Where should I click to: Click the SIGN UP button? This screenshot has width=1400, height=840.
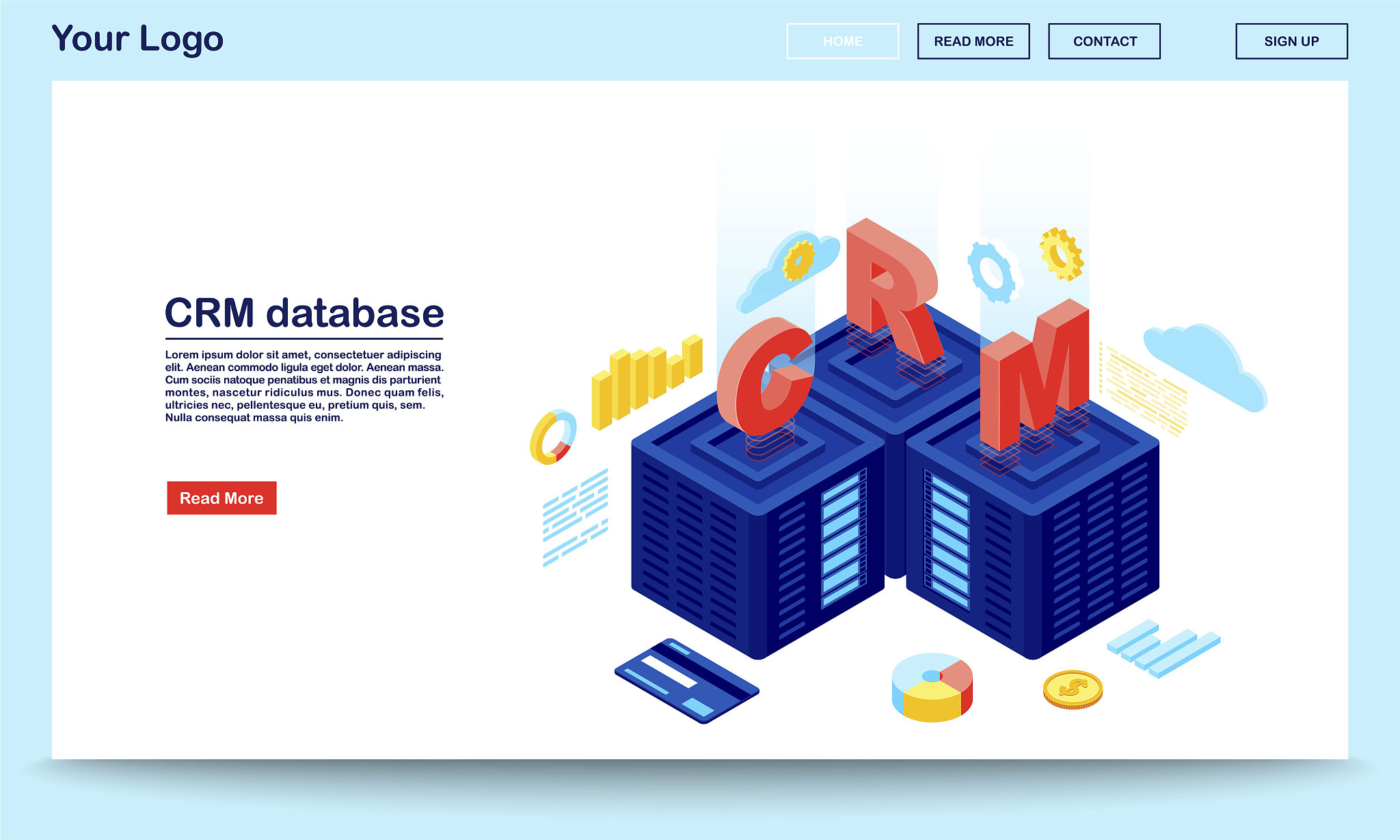1291,41
